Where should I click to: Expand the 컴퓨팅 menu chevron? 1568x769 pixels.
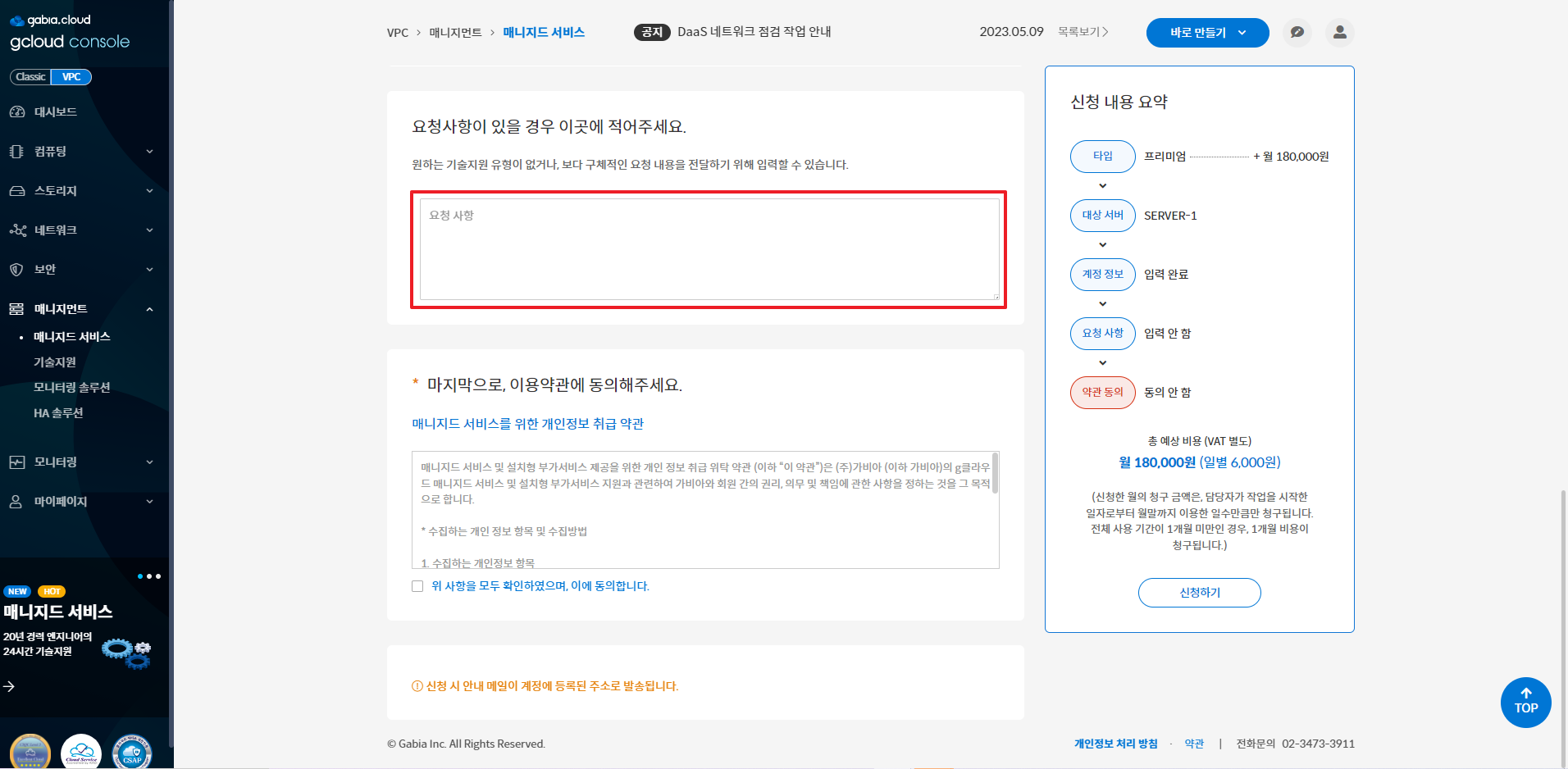click(149, 152)
